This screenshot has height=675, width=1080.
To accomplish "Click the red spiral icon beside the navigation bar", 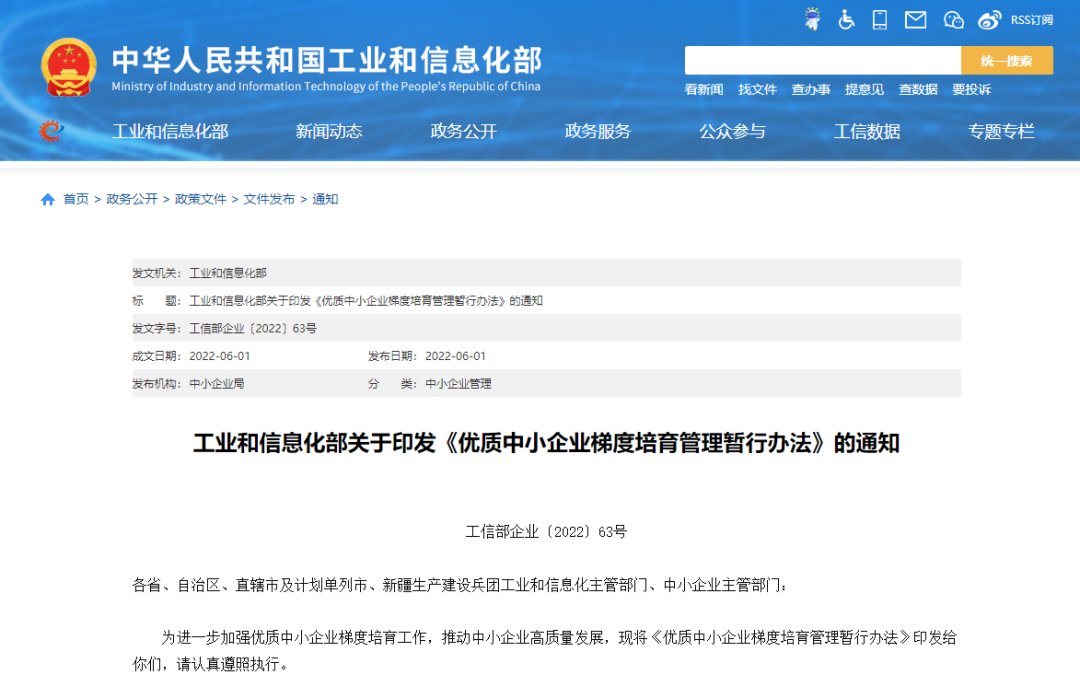I will point(47,131).
